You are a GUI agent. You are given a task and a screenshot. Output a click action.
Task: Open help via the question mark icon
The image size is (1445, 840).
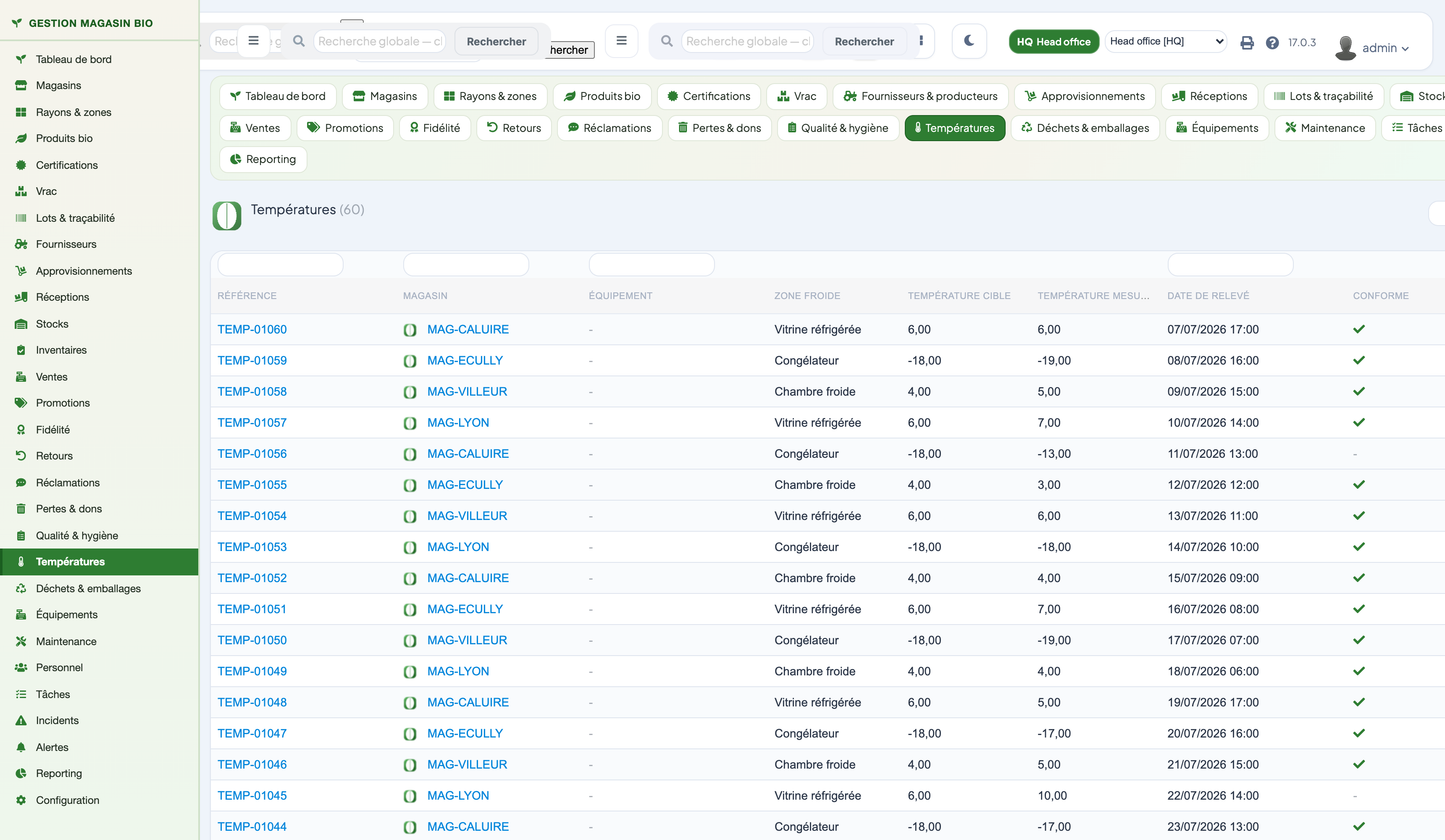1272,43
